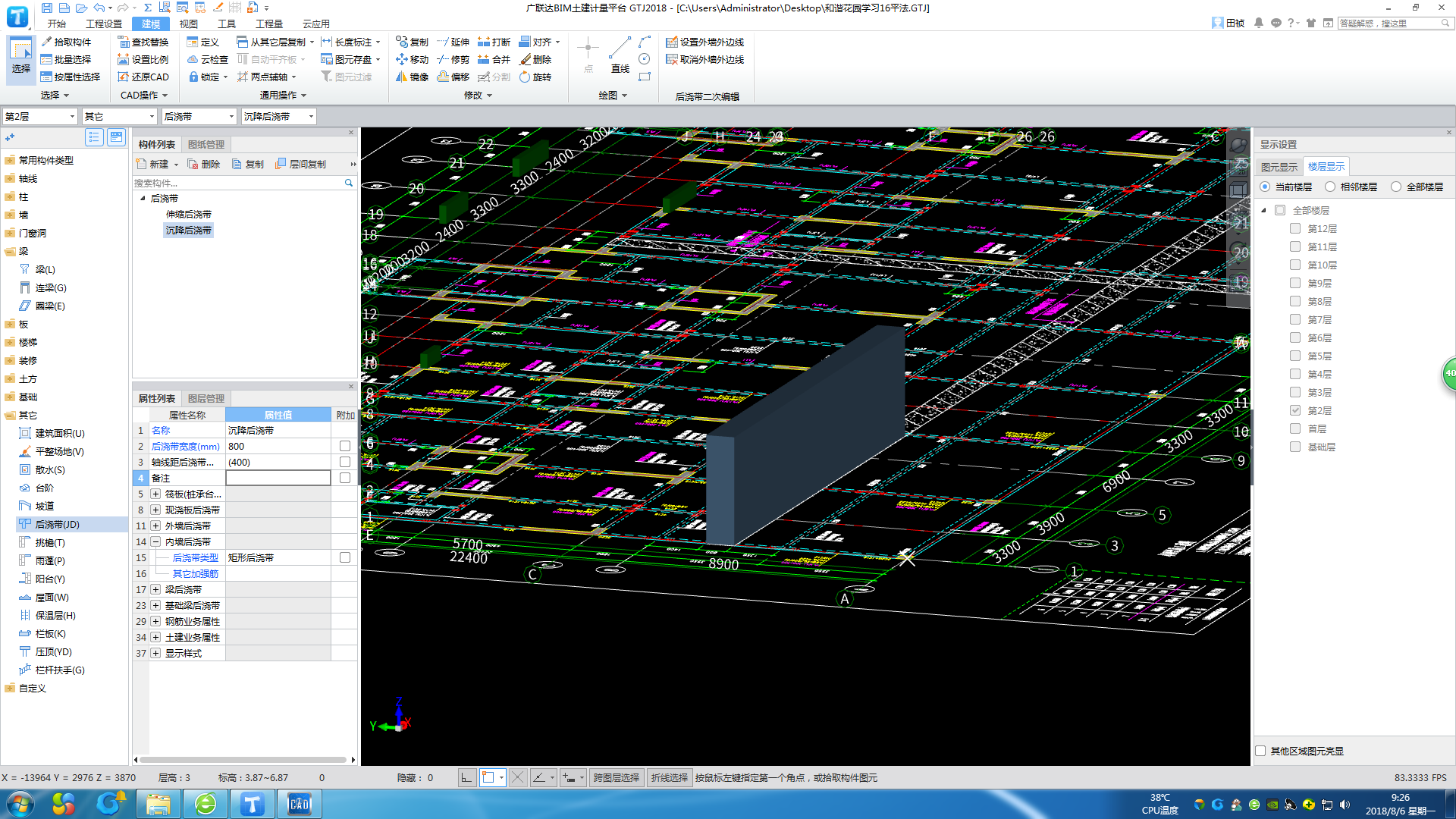Enable 其他区域图元亮显 checkbox

click(x=1260, y=751)
